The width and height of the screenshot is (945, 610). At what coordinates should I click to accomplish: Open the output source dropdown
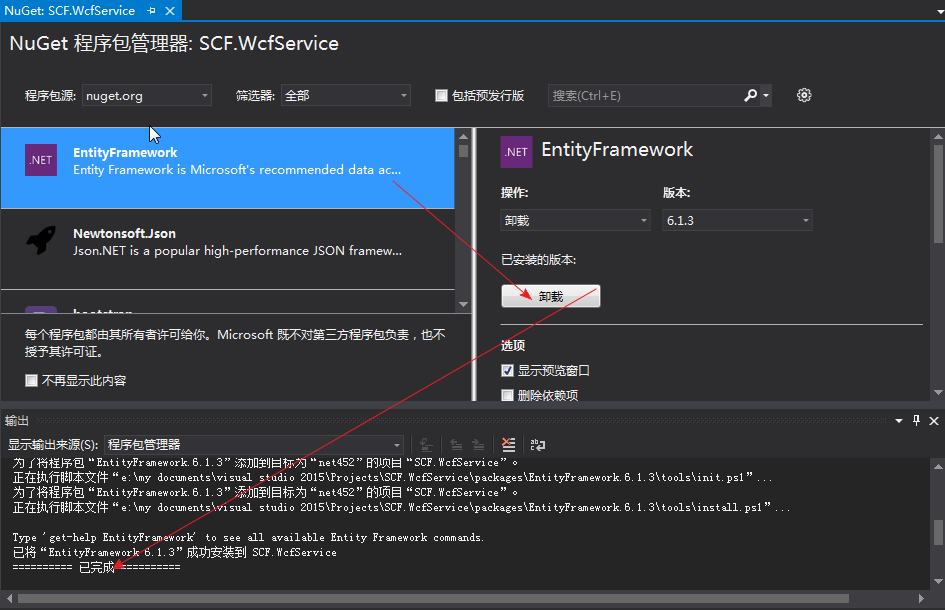point(254,445)
